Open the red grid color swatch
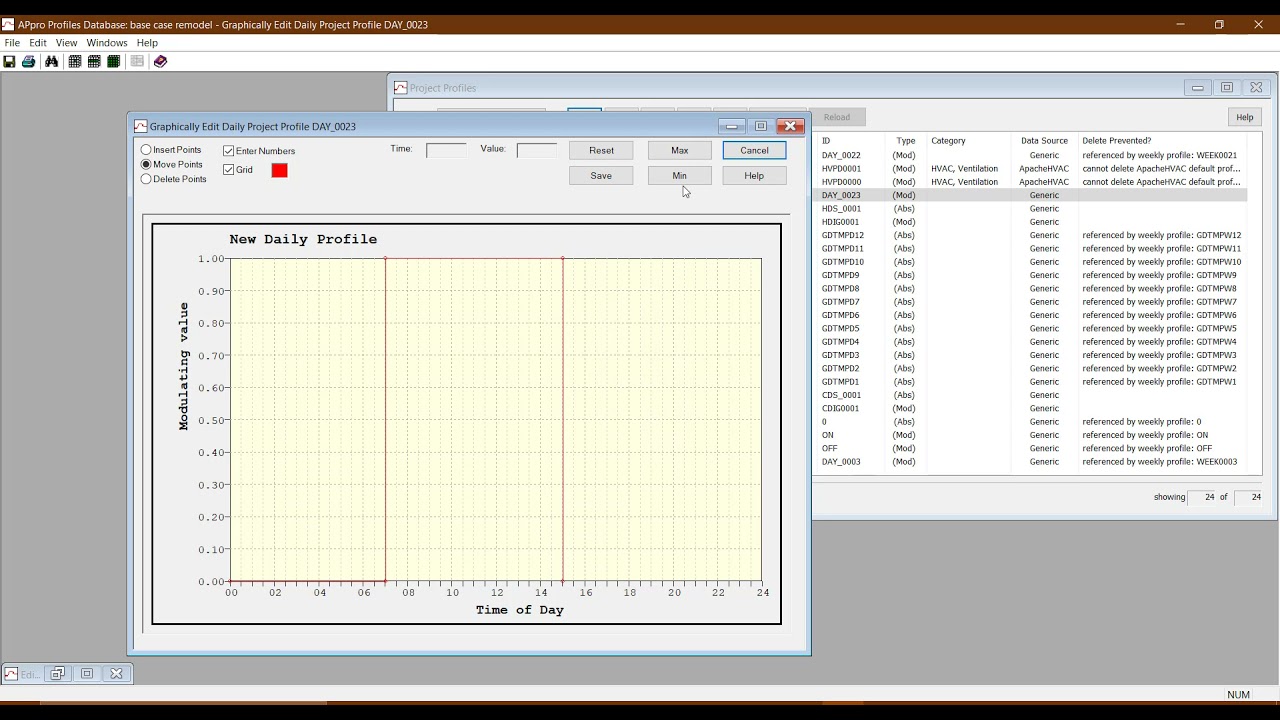Screen dimensions: 1280x720 point(280,171)
